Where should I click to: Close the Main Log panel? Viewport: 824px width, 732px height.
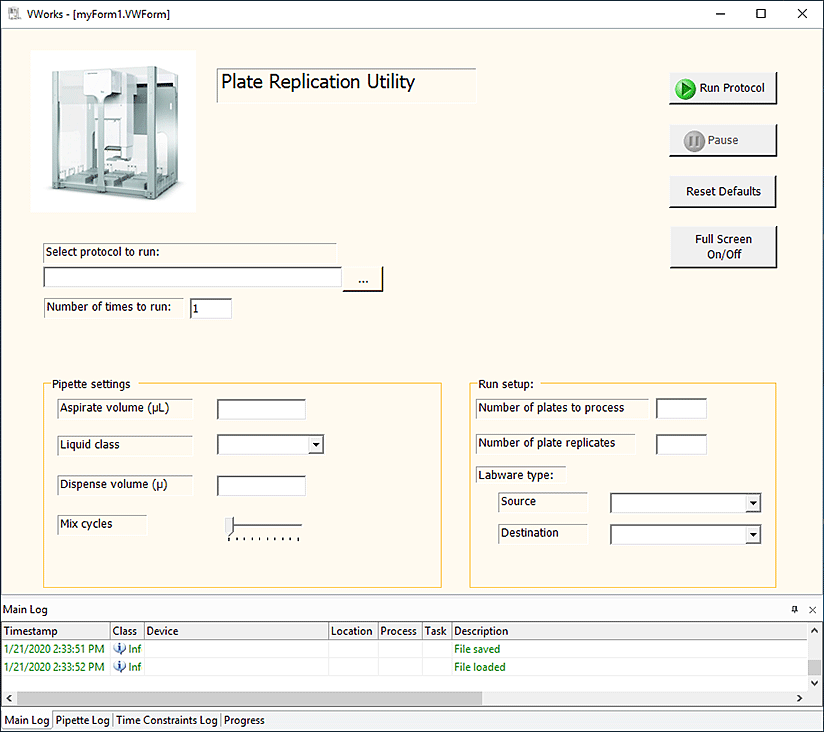[x=812, y=610]
